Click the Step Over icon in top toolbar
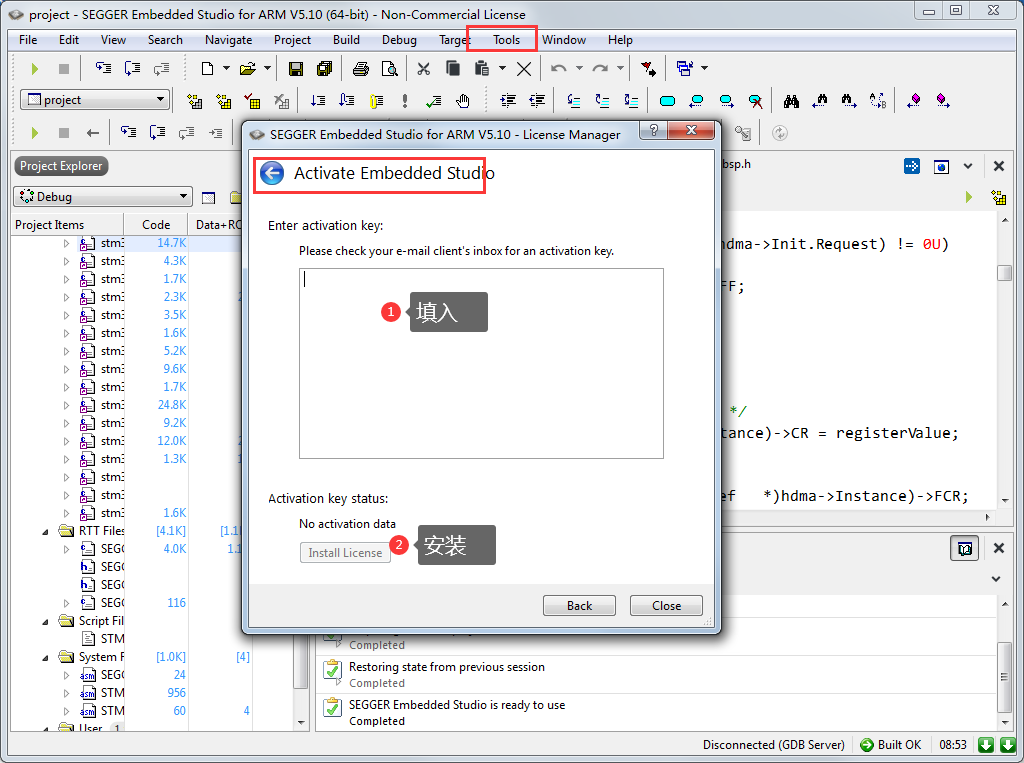The image size is (1024, 763). (x=133, y=69)
